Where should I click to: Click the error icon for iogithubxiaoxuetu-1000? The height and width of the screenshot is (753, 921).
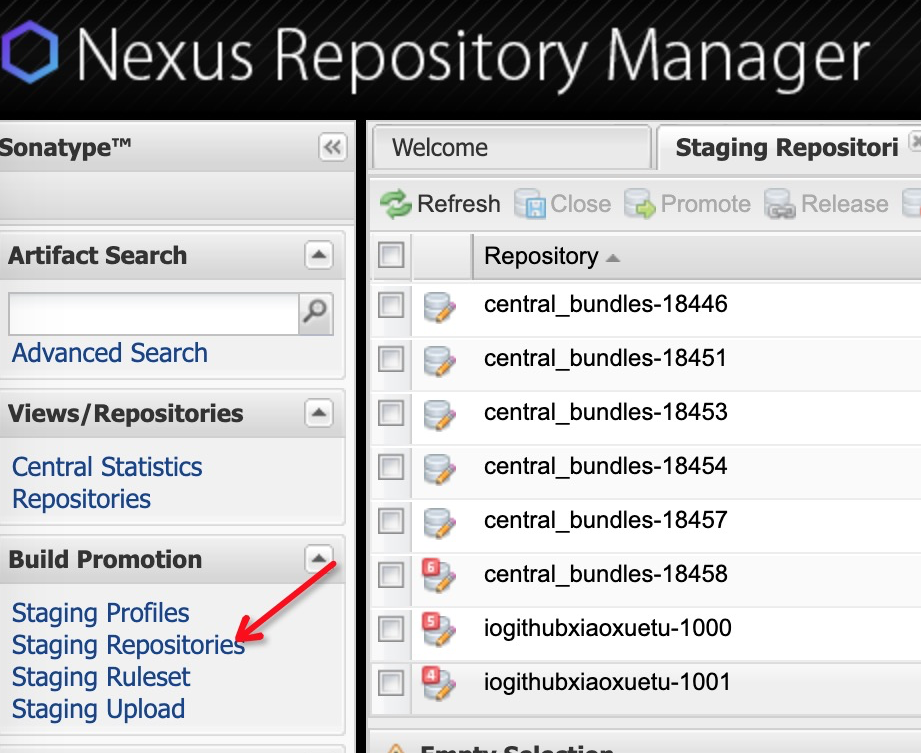point(438,629)
